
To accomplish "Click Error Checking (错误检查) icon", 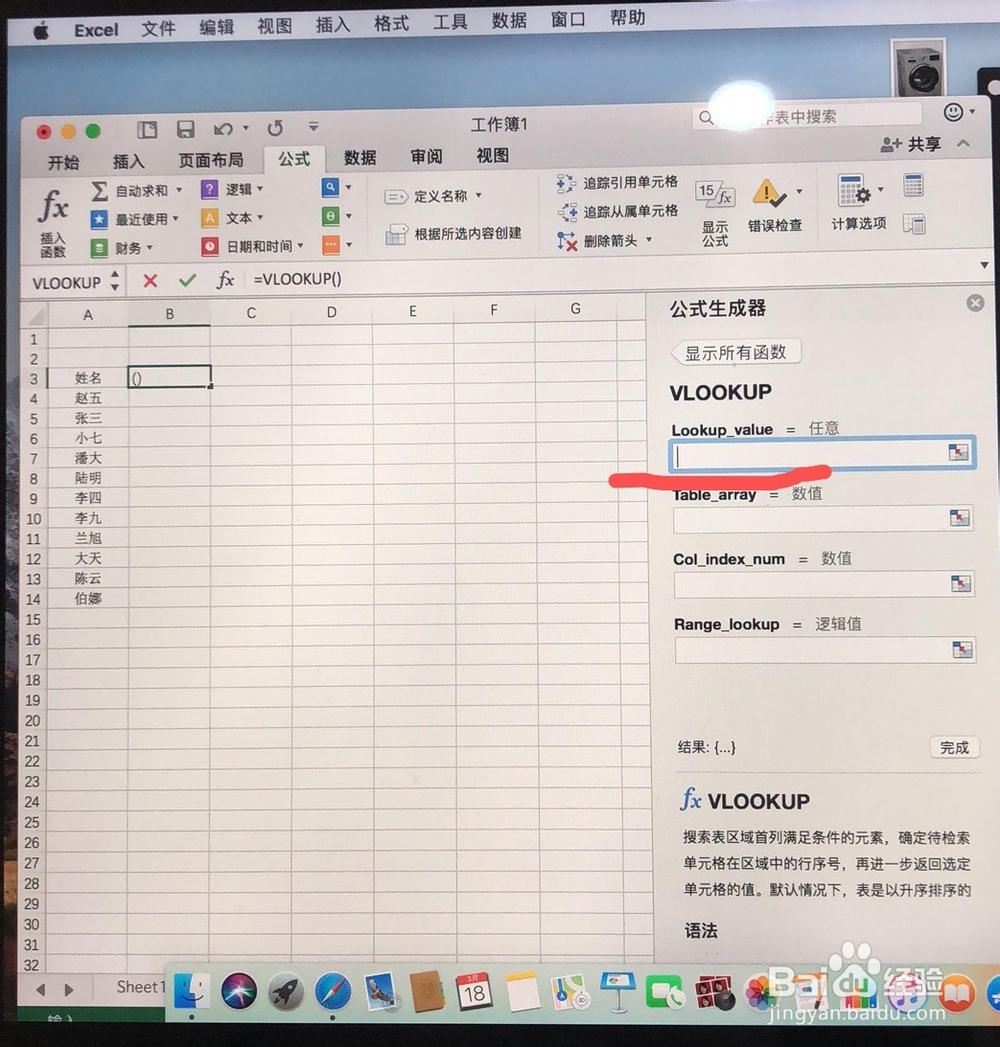I will [768, 194].
